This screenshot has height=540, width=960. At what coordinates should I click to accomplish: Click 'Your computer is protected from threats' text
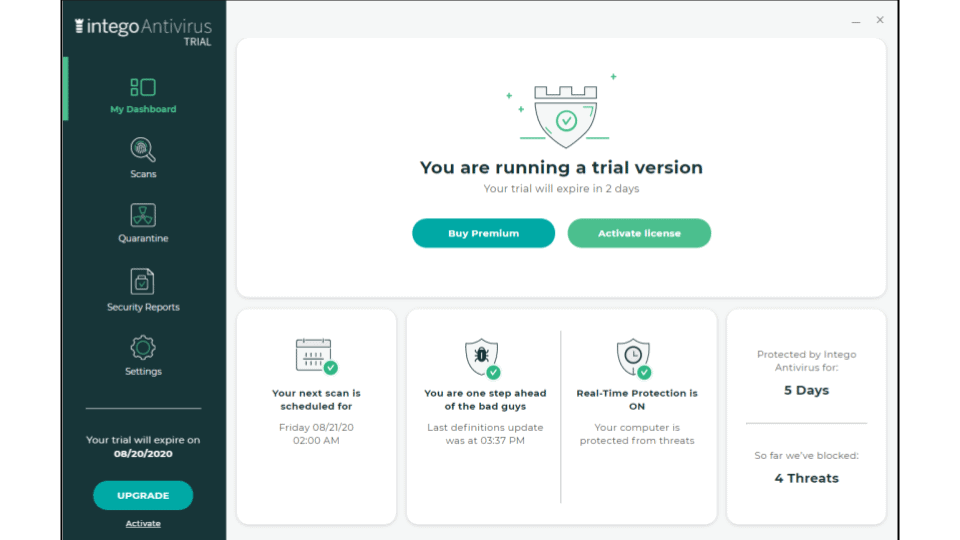[637, 434]
